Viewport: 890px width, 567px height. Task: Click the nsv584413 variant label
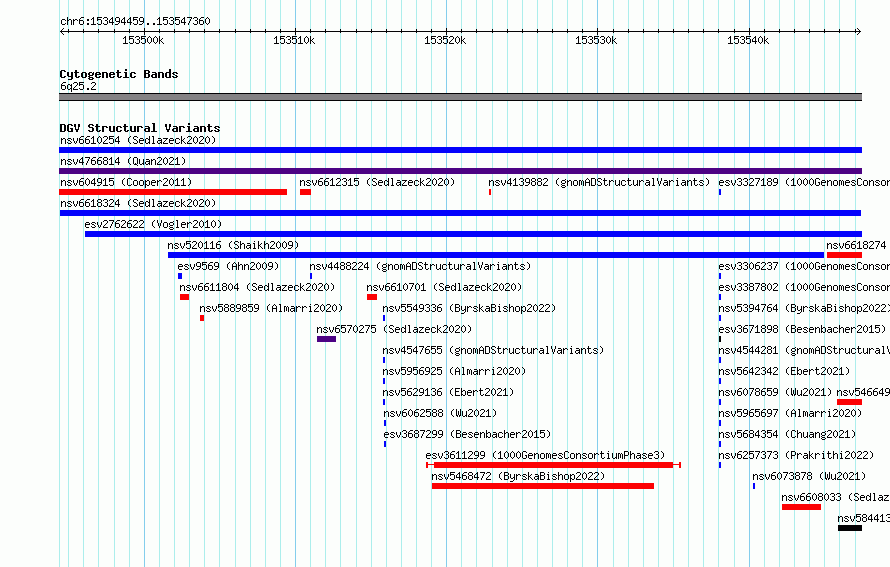[x=863, y=518]
